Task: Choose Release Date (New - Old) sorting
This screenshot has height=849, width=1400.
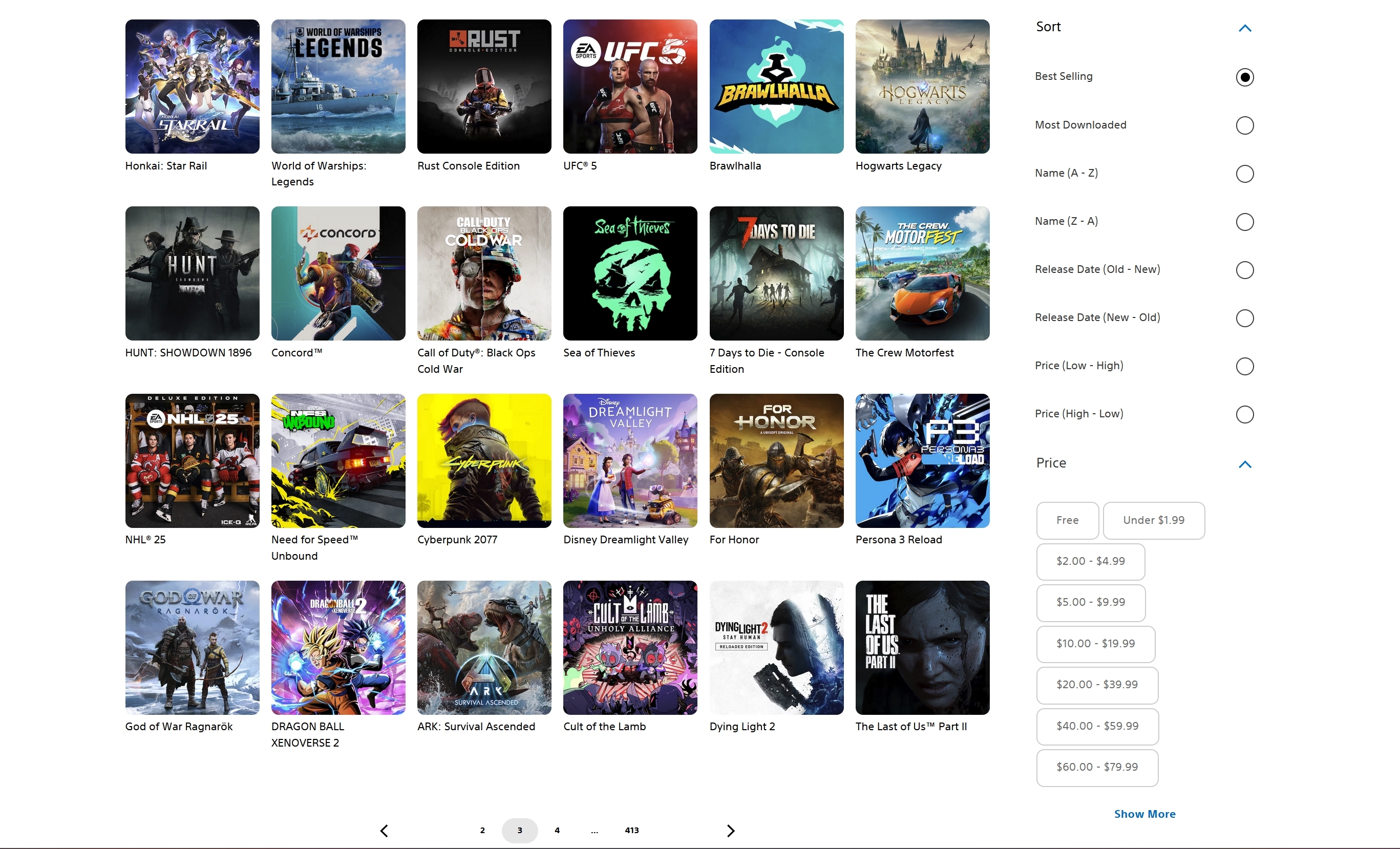Action: 1244,317
